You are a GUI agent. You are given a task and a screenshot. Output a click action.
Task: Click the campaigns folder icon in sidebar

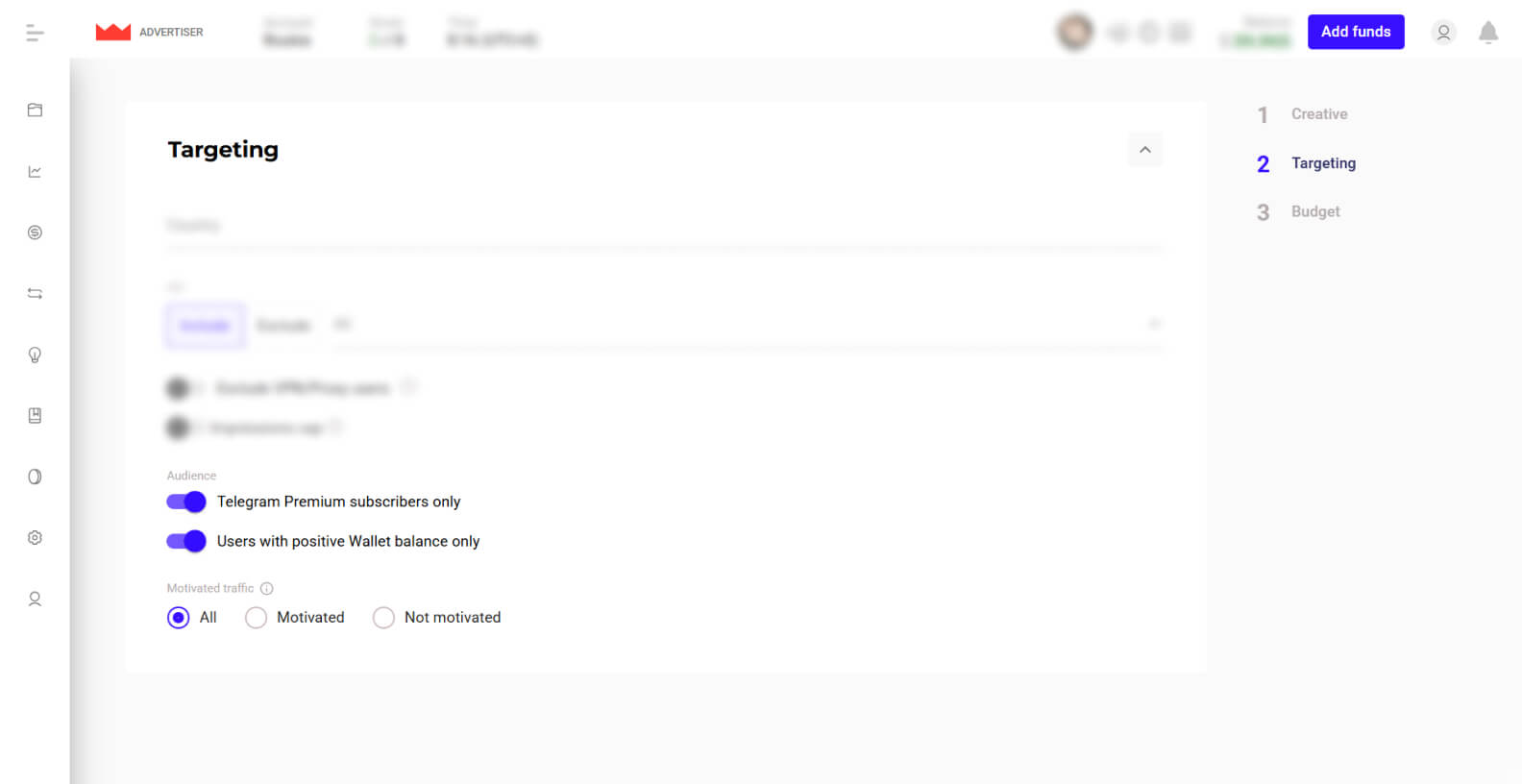coord(35,110)
